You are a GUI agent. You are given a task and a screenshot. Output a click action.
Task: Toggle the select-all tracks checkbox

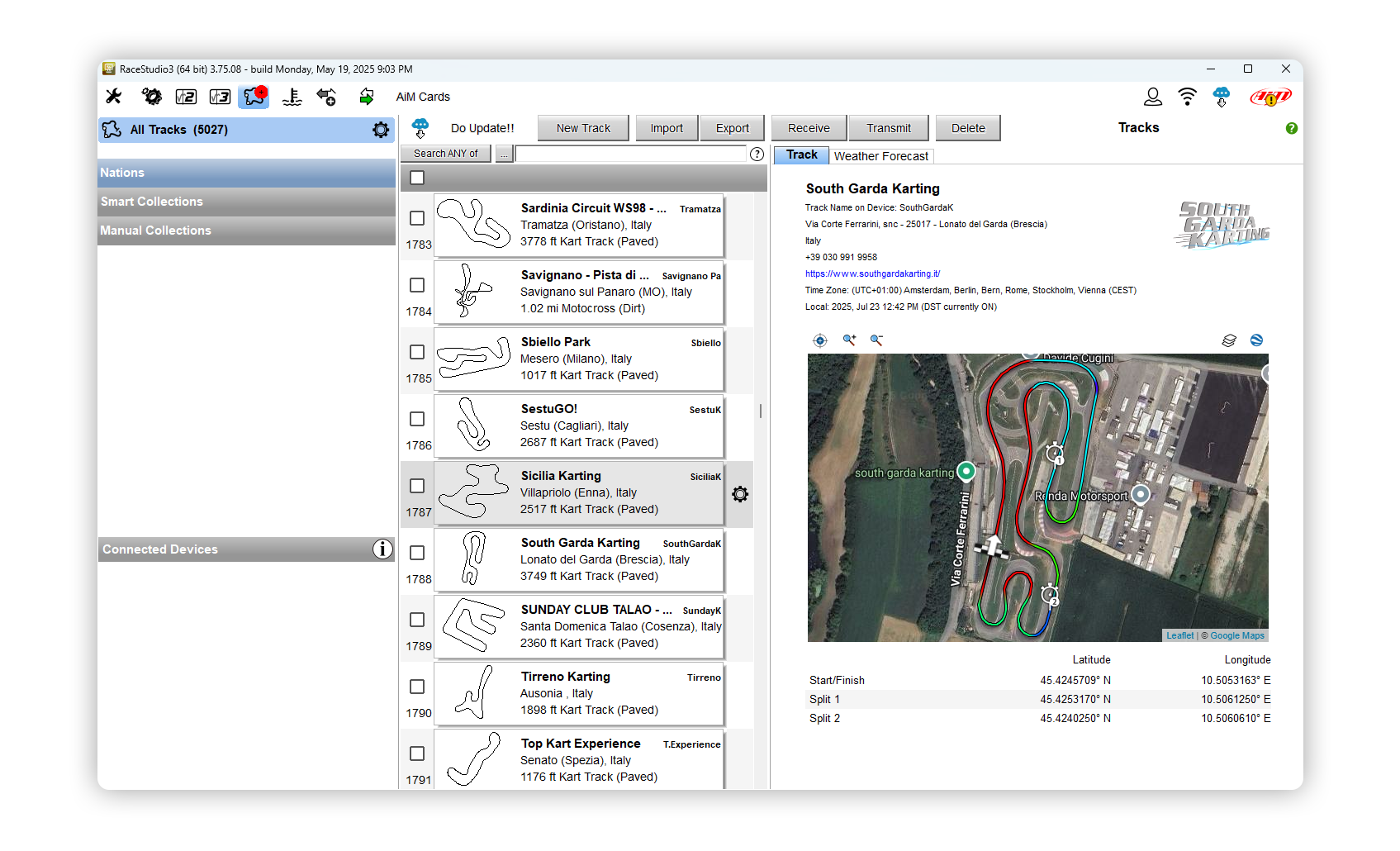pyautogui.click(x=417, y=178)
